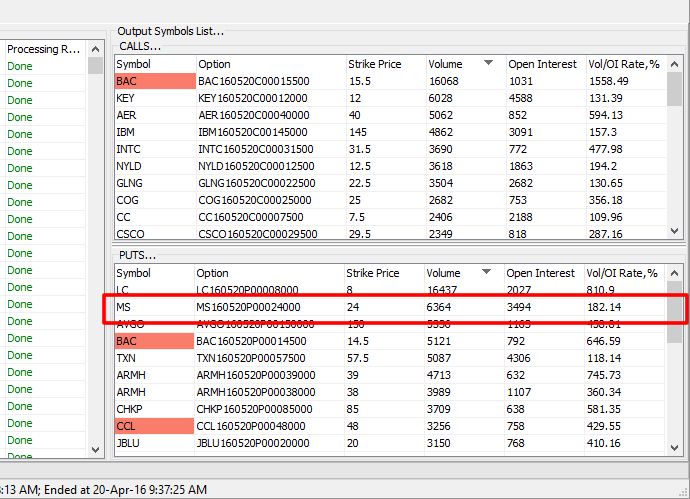
Task: Select CSCO160520C00029500 option
Action: click(258, 234)
